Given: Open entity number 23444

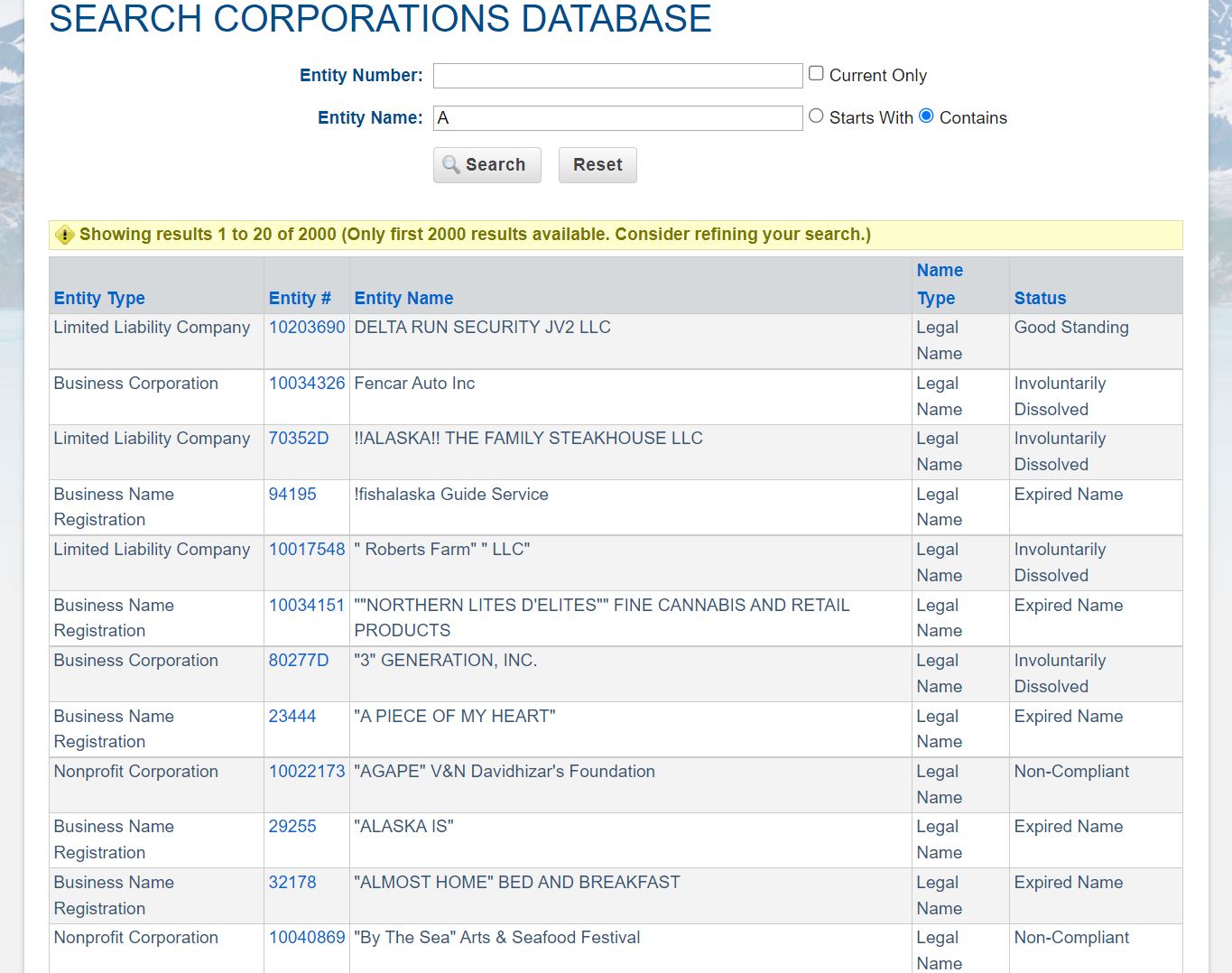Looking at the screenshot, I should tap(292, 717).
